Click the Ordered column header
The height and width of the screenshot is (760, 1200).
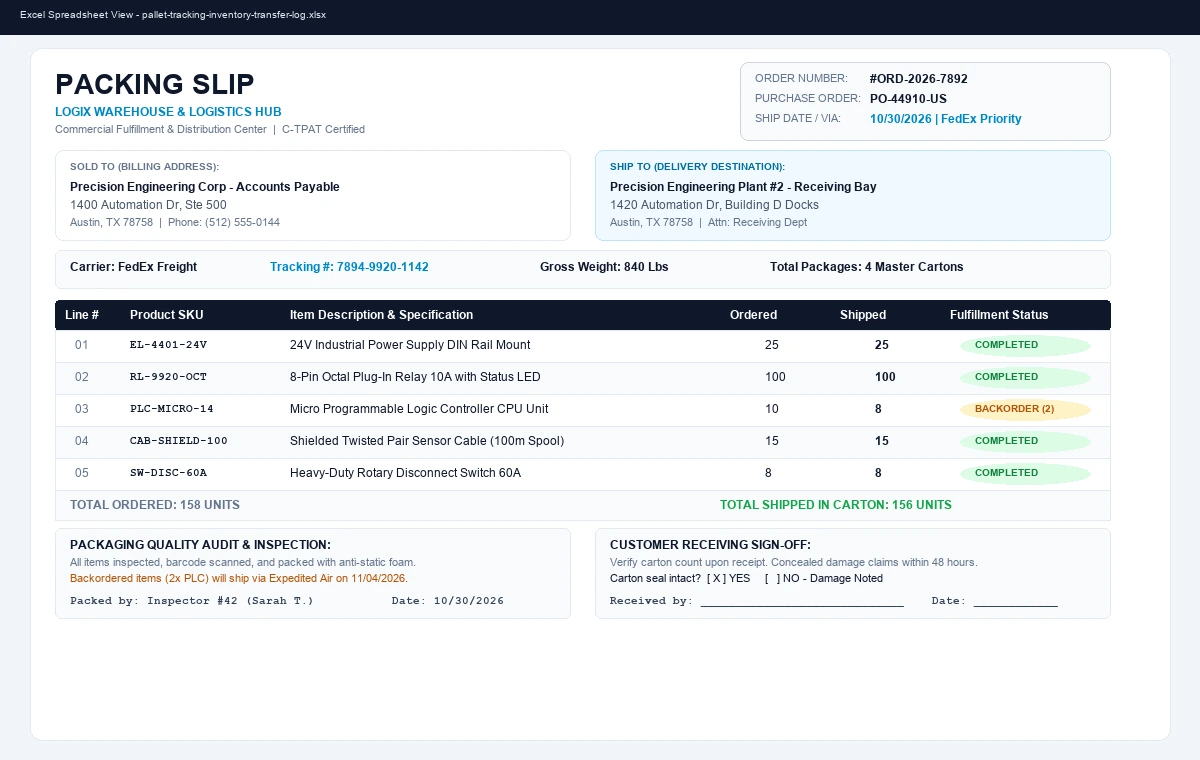(x=754, y=315)
